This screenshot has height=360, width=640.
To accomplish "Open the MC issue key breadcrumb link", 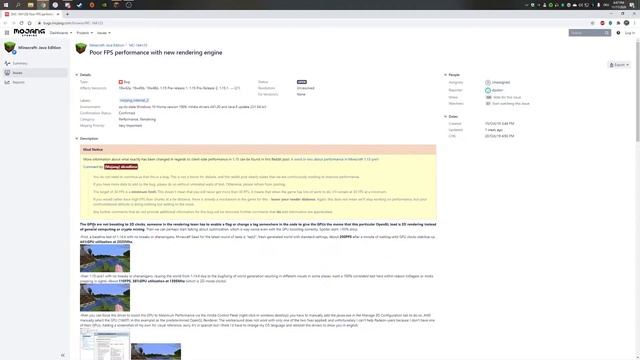I will pos(138,45).
